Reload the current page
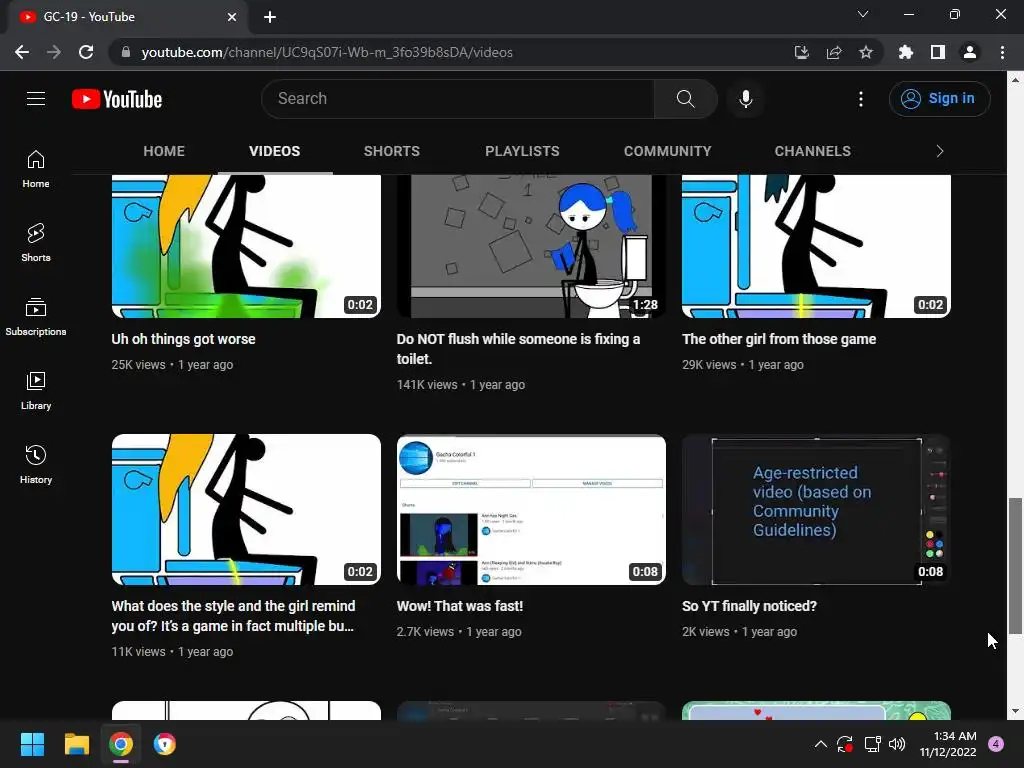Image resolution: width=1024 pixels, height=768 pixels. (x=86, y=52)
